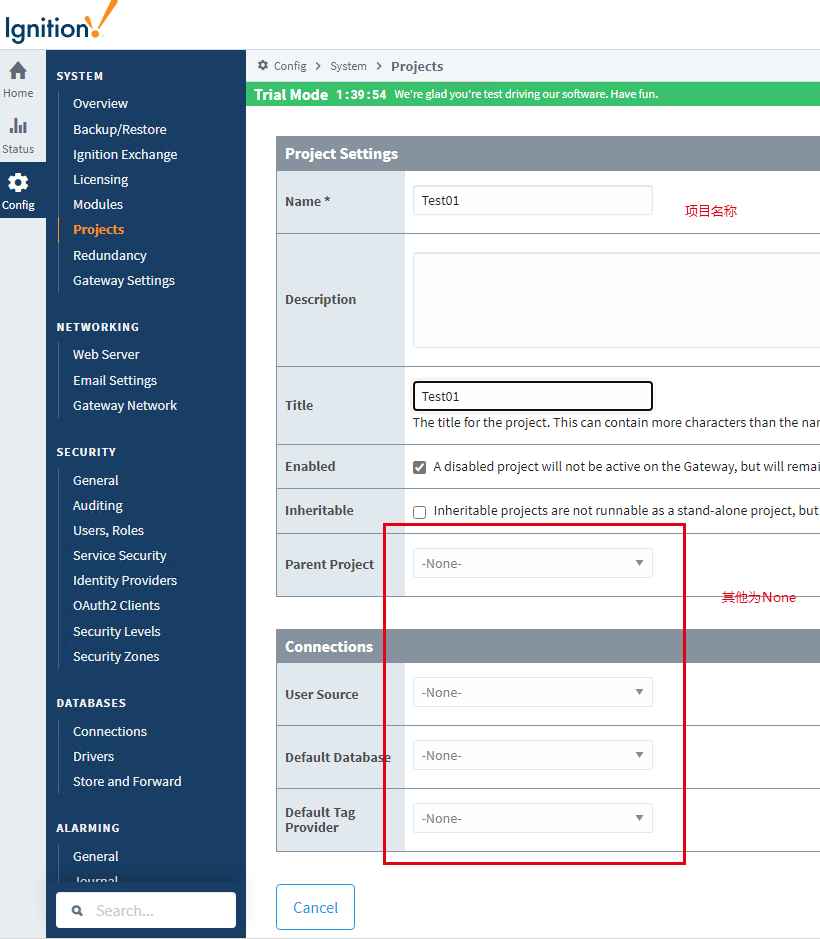820x939 pixels.
Task: Click the Name field containing Test01
Action: (x=532, y=200)
